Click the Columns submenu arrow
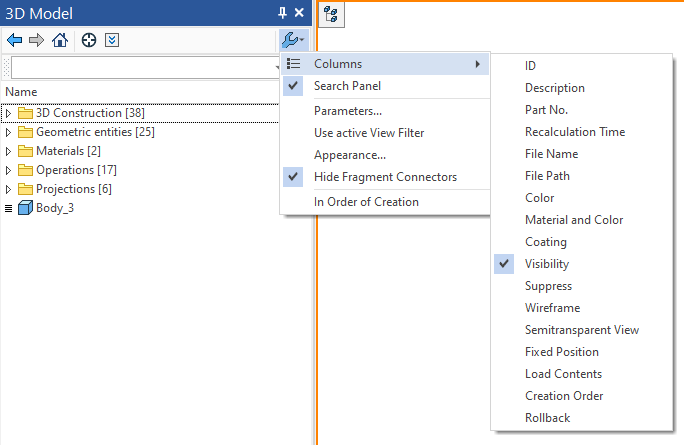 coord(478,64)
